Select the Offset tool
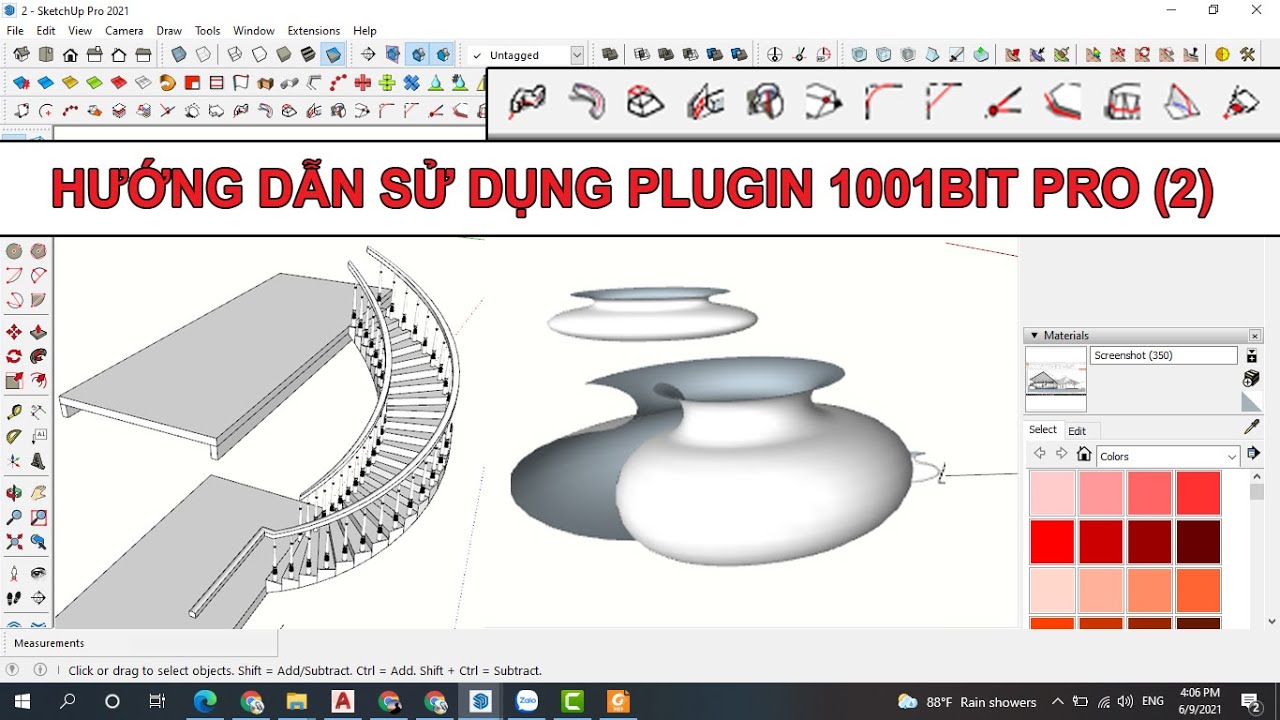Image resolution: width=1280 pixels, height=720 pixels. [x=38, y=381]
